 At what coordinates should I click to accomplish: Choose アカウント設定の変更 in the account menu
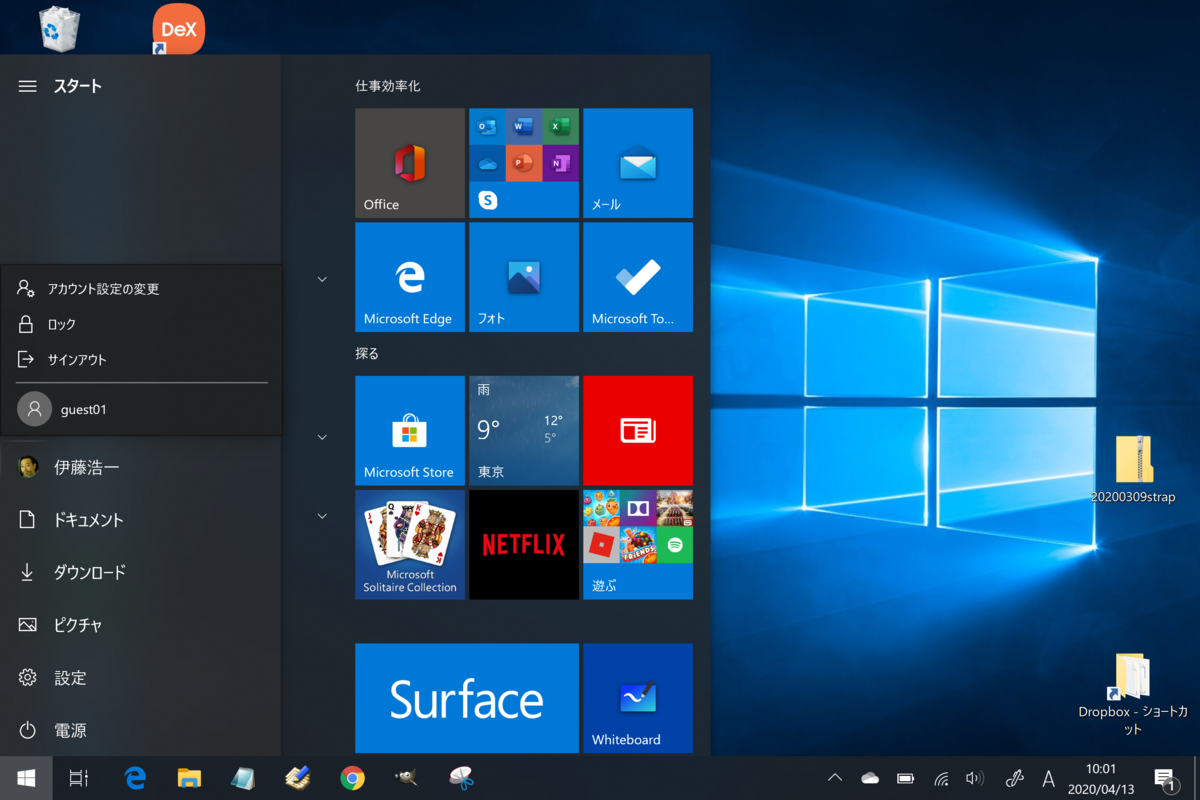point(141,289)
